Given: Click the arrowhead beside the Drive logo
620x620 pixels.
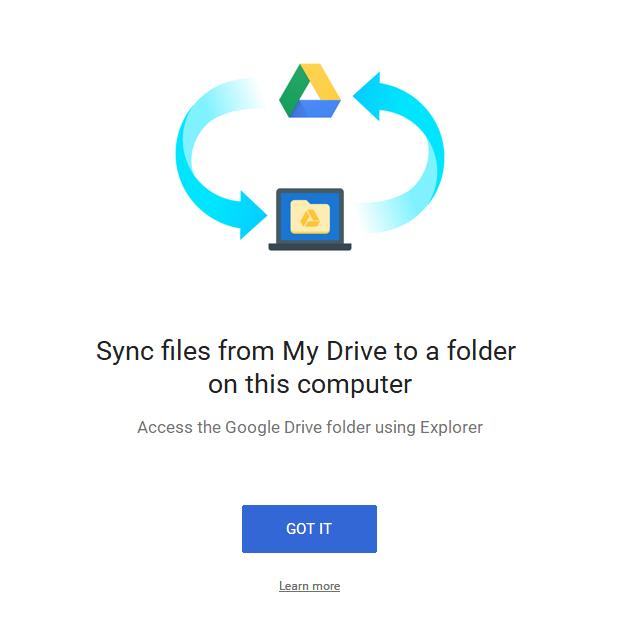Looking at the screenshot, I should point(367,96).
